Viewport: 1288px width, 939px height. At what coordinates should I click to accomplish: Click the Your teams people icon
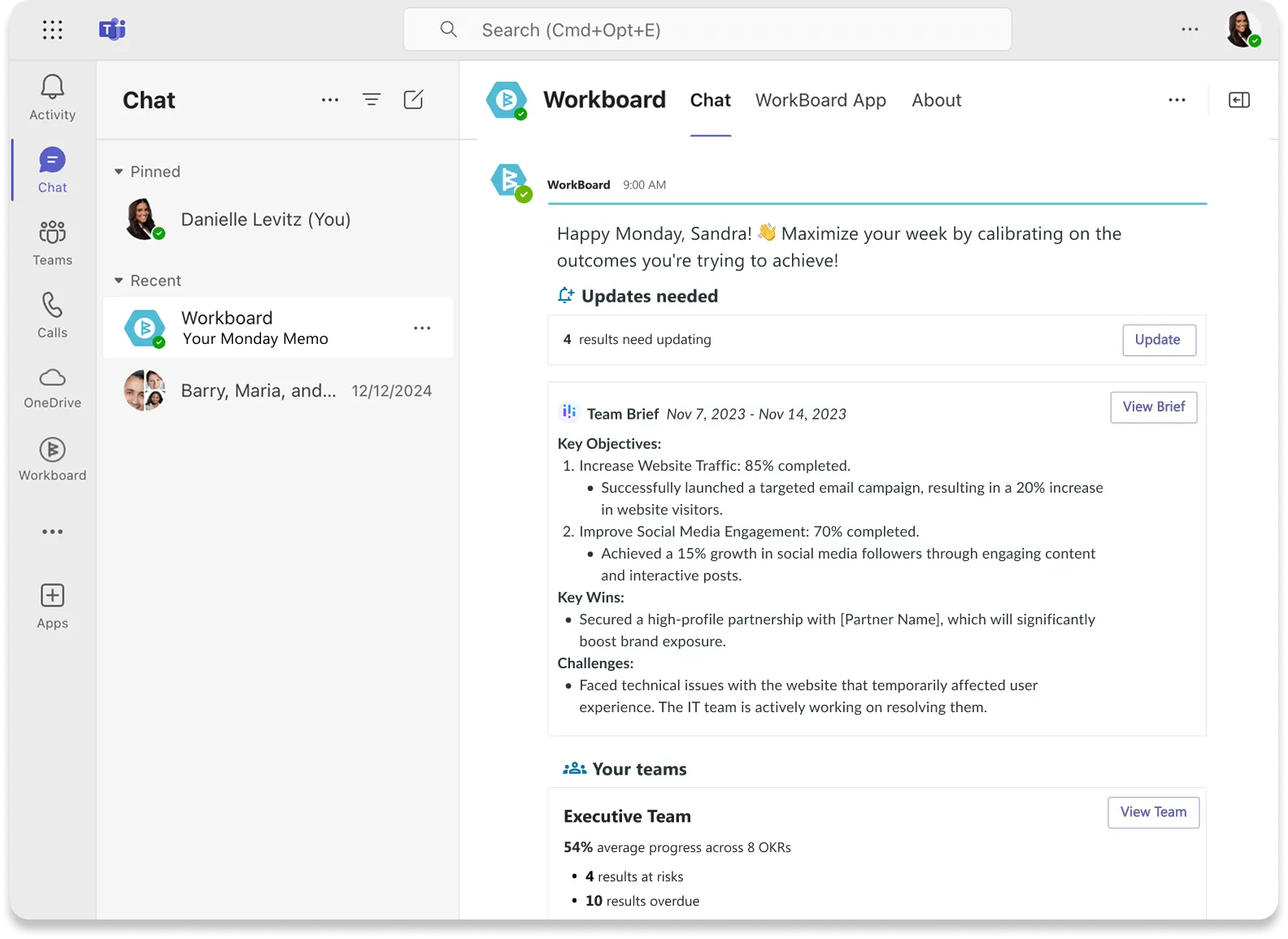coord(575,768)
